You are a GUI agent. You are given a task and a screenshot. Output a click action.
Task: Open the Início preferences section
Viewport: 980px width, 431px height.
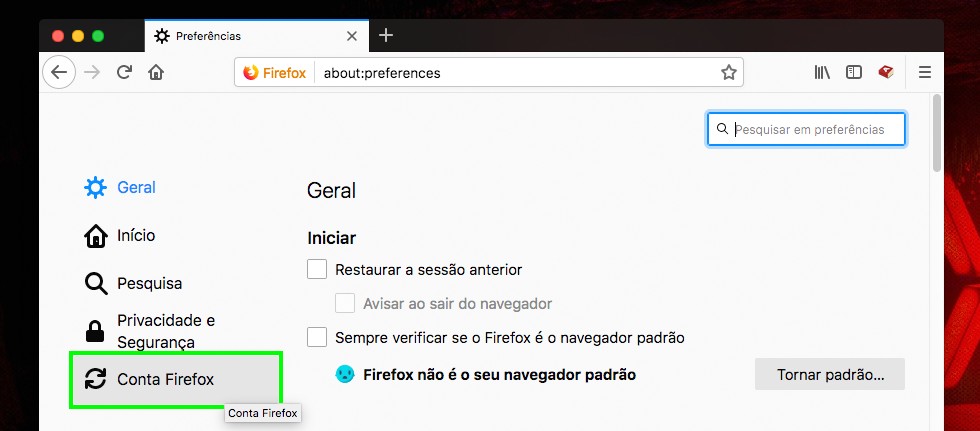[x=135, y=235]
